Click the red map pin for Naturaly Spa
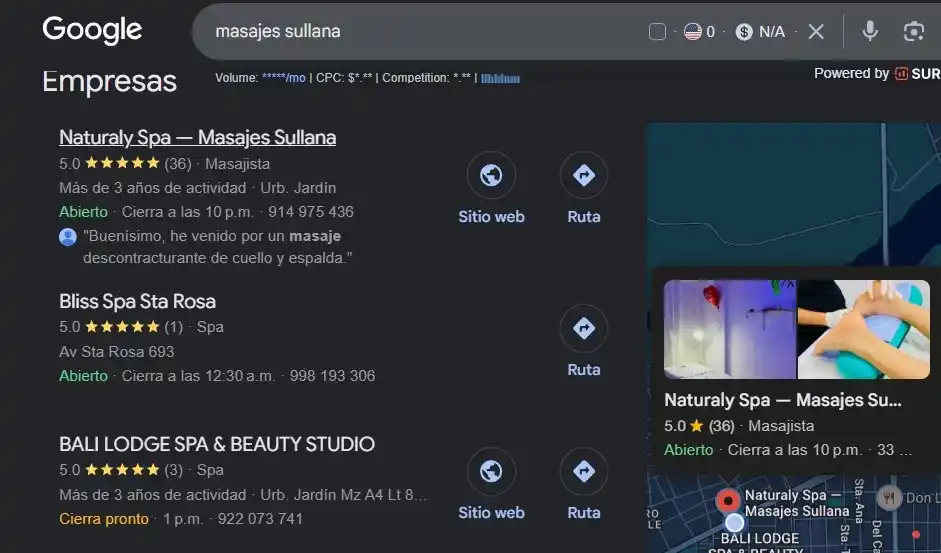The image size is (941, 553). pos(728,500)
